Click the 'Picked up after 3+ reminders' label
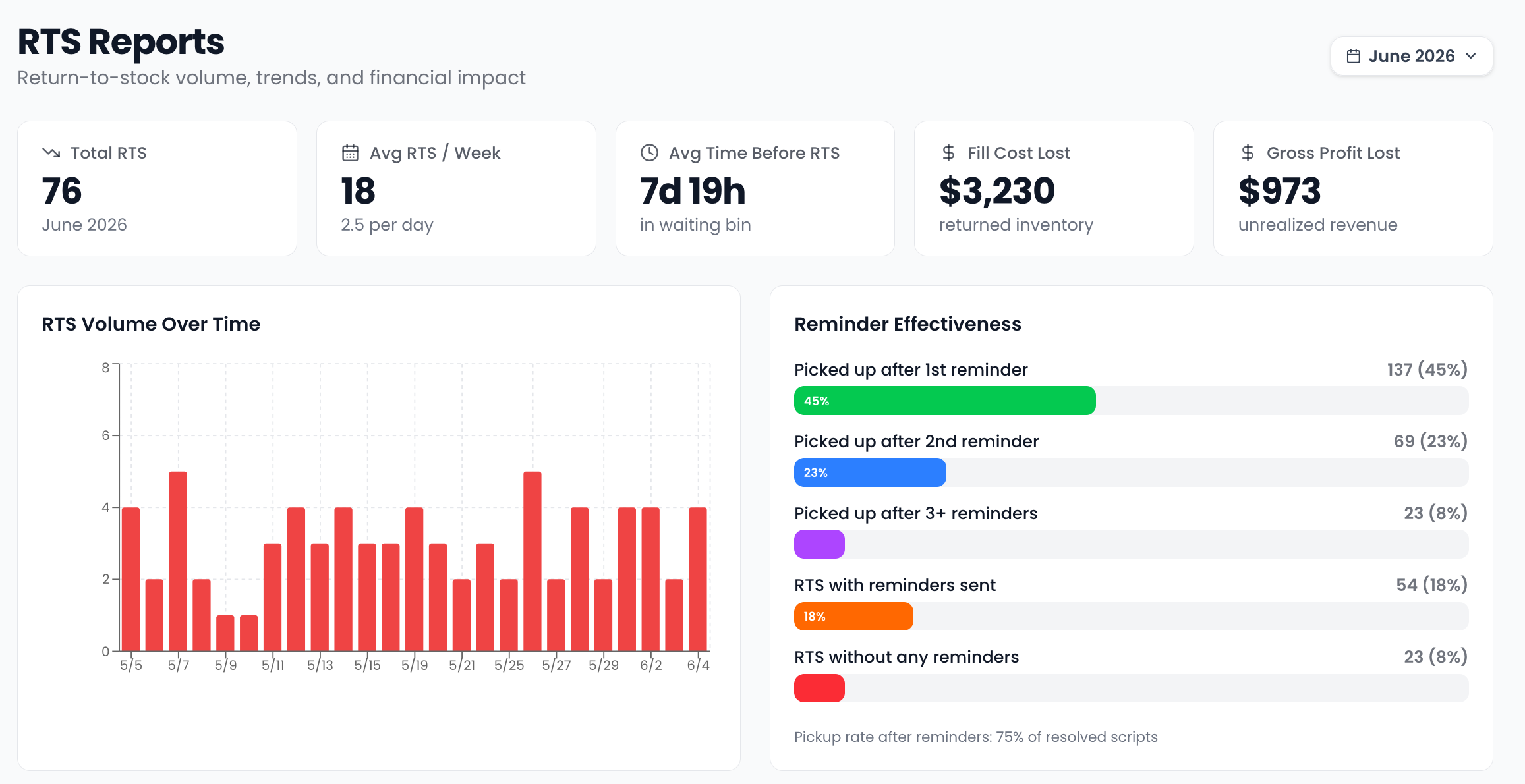 click(x=916, y=513)
